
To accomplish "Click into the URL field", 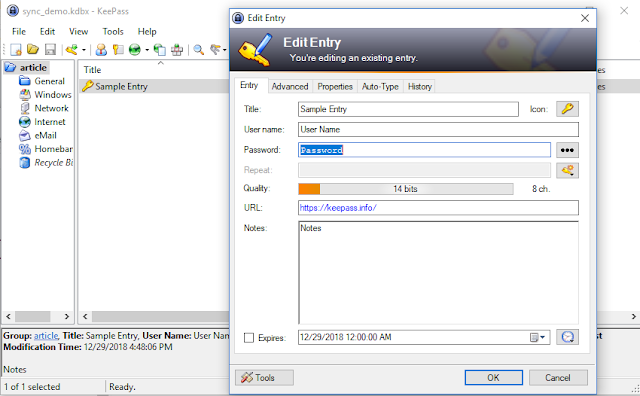I will pyautogui.click(x=438, y=207).
